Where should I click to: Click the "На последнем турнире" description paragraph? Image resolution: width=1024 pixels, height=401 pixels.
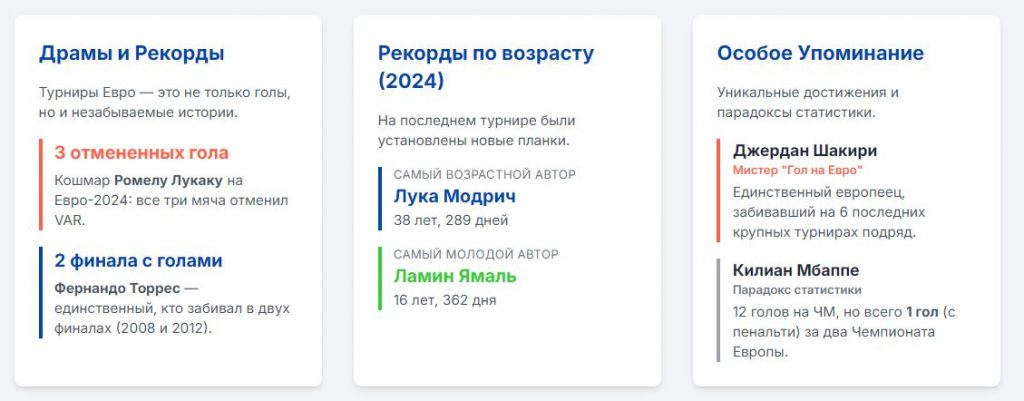click(474, 131)
